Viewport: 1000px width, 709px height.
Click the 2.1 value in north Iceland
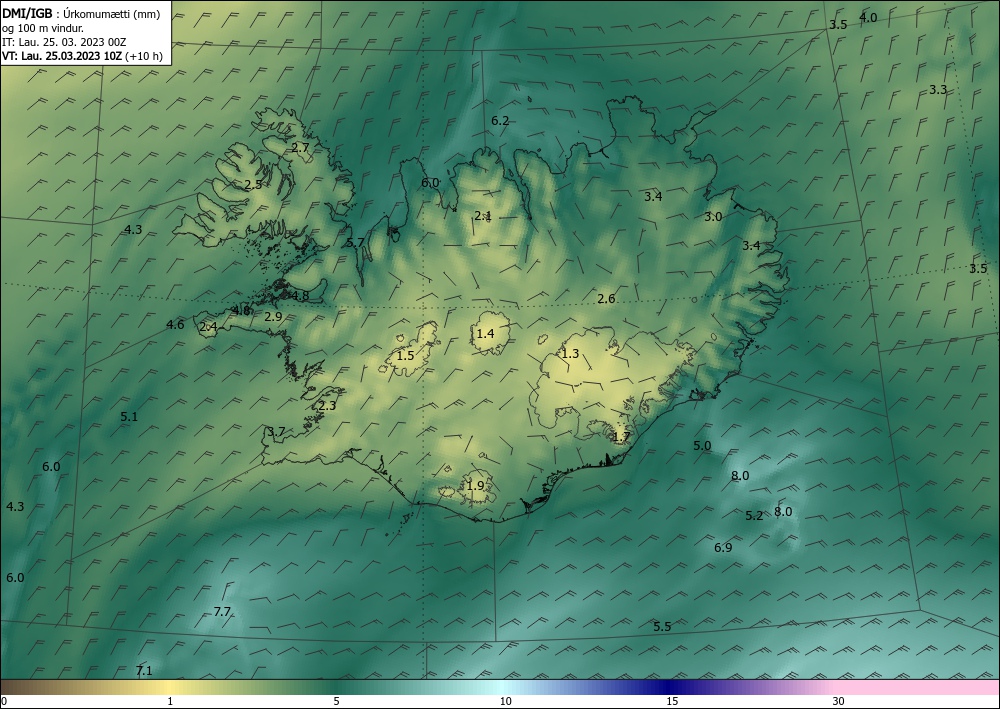[483, 216]
